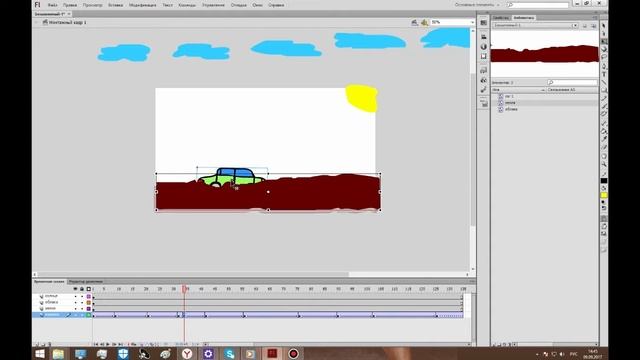Click the eye header icon for all layers
Viewport: 640px width, 360px height.
[75, 289]
